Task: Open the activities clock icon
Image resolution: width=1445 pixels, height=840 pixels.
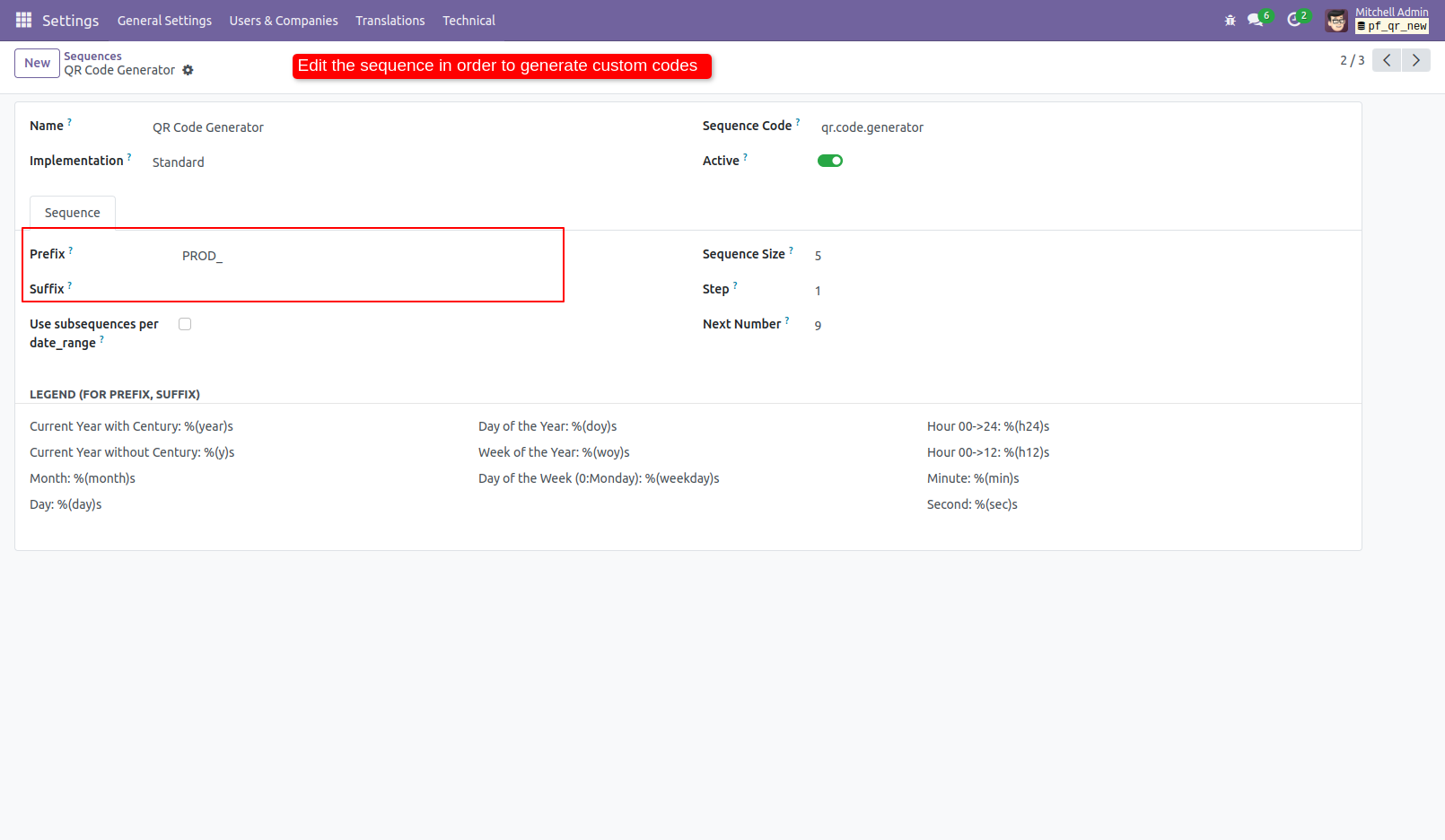Action: 1293,20
